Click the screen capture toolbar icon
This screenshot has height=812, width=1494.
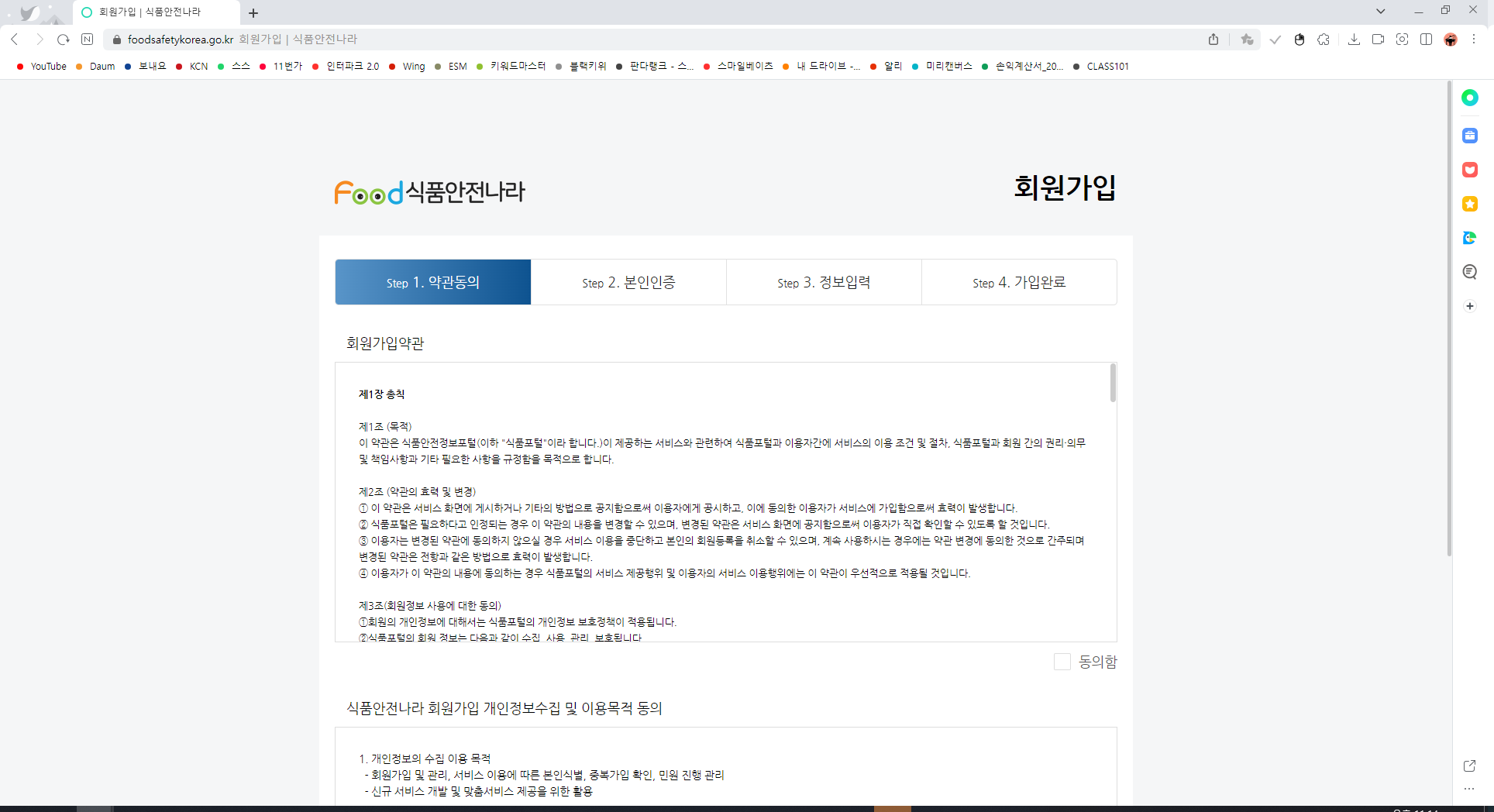(1402, 40)
